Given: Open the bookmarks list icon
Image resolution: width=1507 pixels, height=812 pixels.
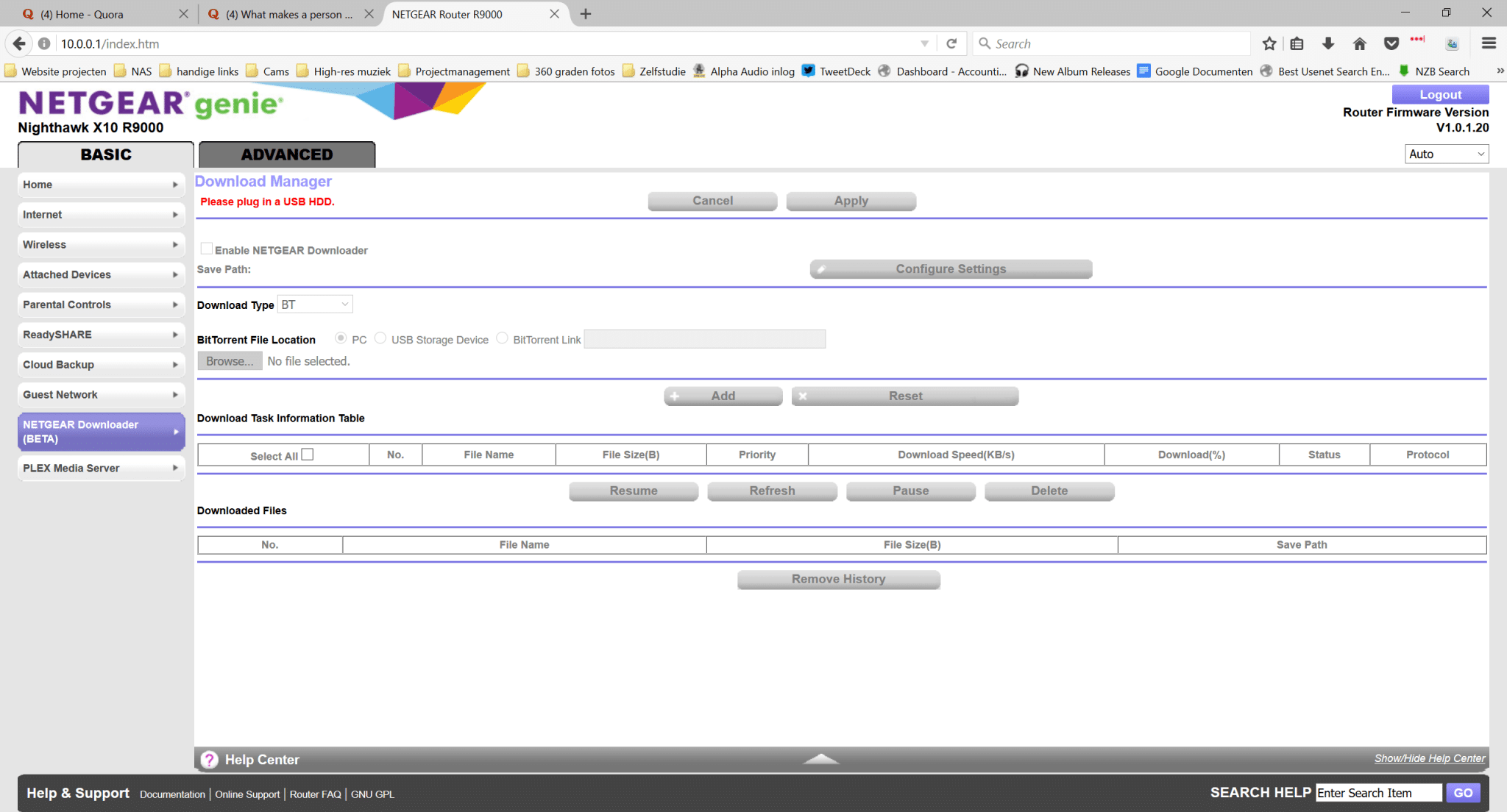Looking at the screenshot, I should point(1297,43).
